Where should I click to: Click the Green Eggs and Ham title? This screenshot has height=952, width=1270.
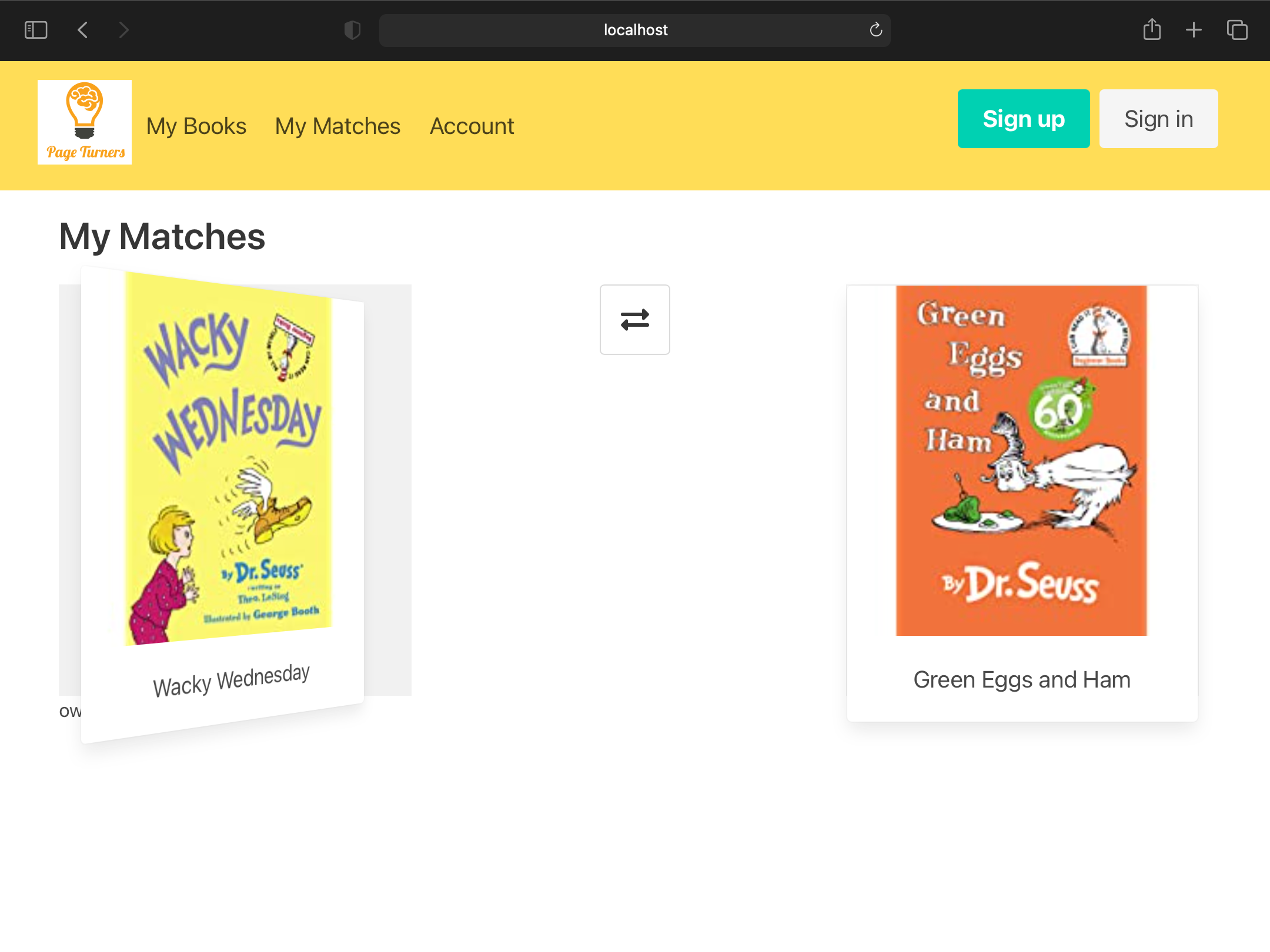(x=1021, y=680)
